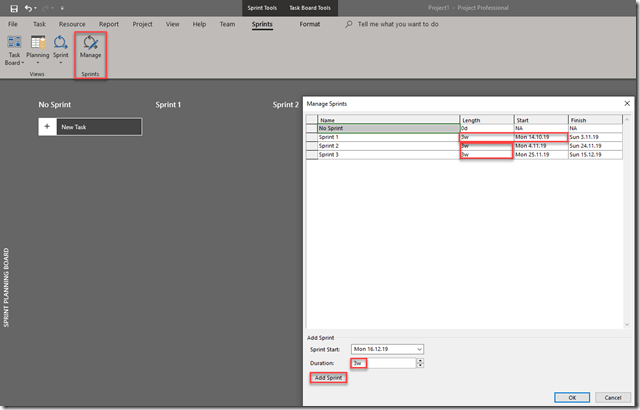
Task: Click the Undo arrow icon
Action: click(x=29, y=7)
